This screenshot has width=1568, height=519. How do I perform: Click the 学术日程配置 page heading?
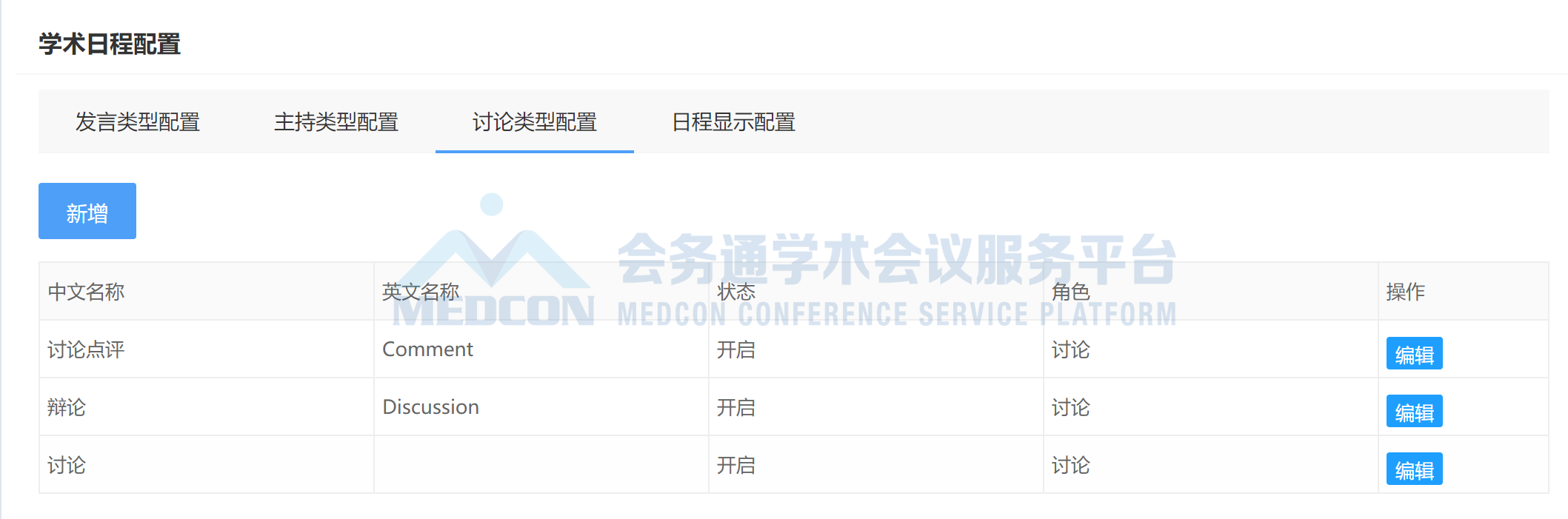point(110,44)
